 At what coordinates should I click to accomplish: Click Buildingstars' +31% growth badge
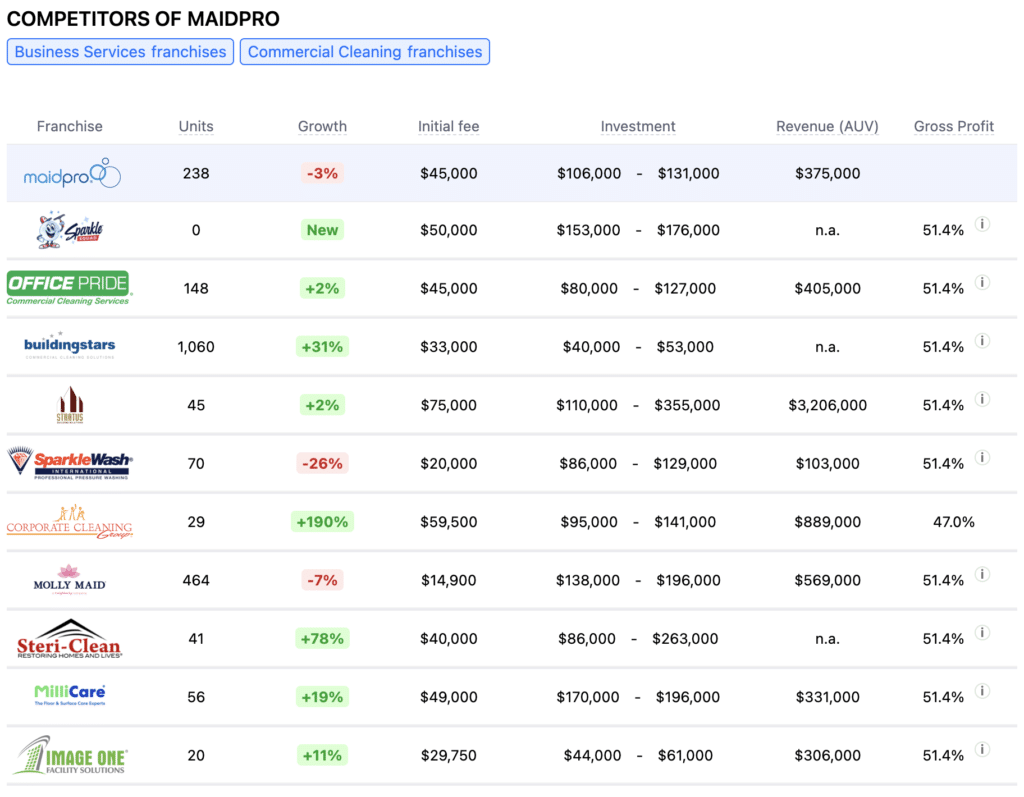tap(322, 346)
